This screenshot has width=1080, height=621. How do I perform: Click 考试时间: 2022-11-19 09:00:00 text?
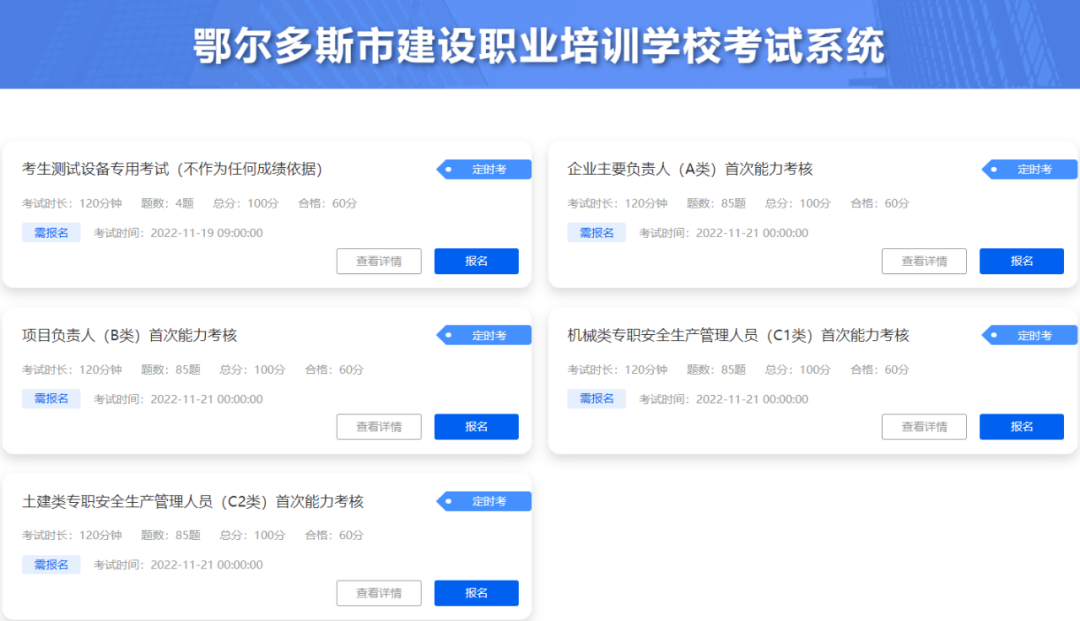178,233
